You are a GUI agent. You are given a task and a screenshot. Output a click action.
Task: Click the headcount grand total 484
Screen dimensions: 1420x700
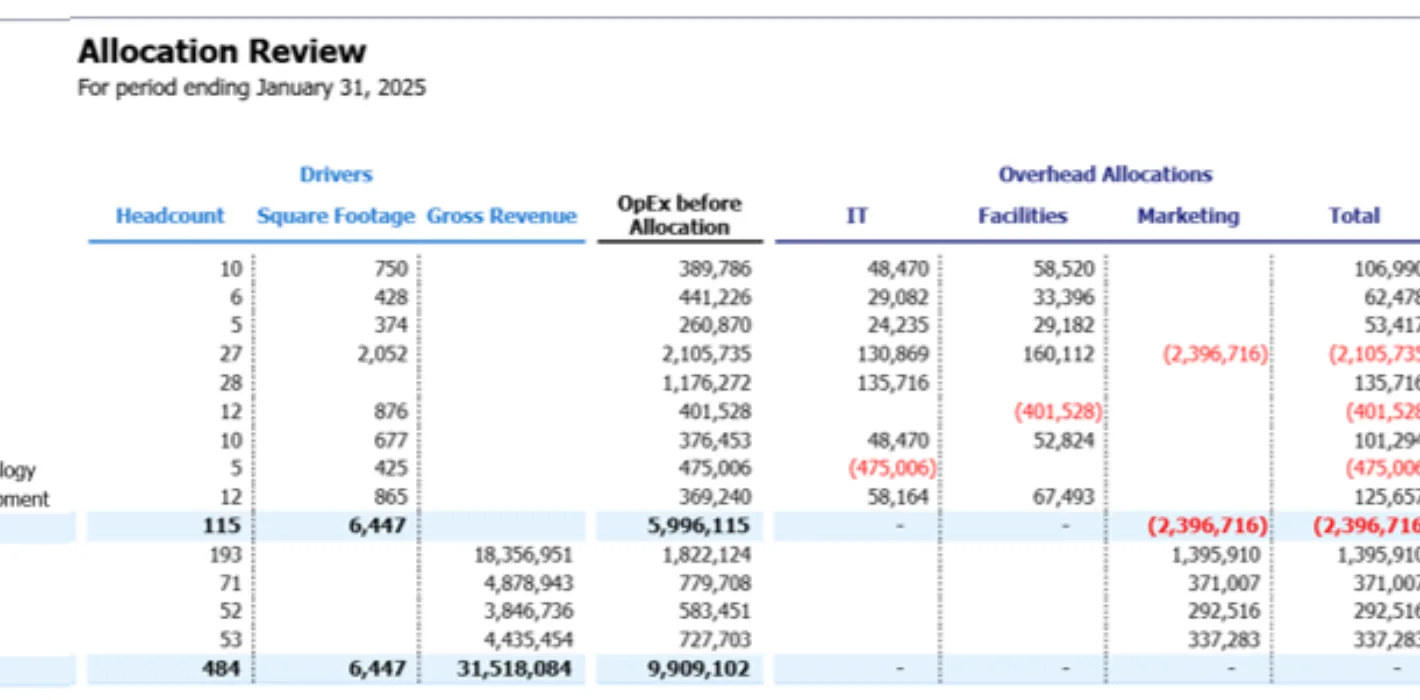pos(223,669)
